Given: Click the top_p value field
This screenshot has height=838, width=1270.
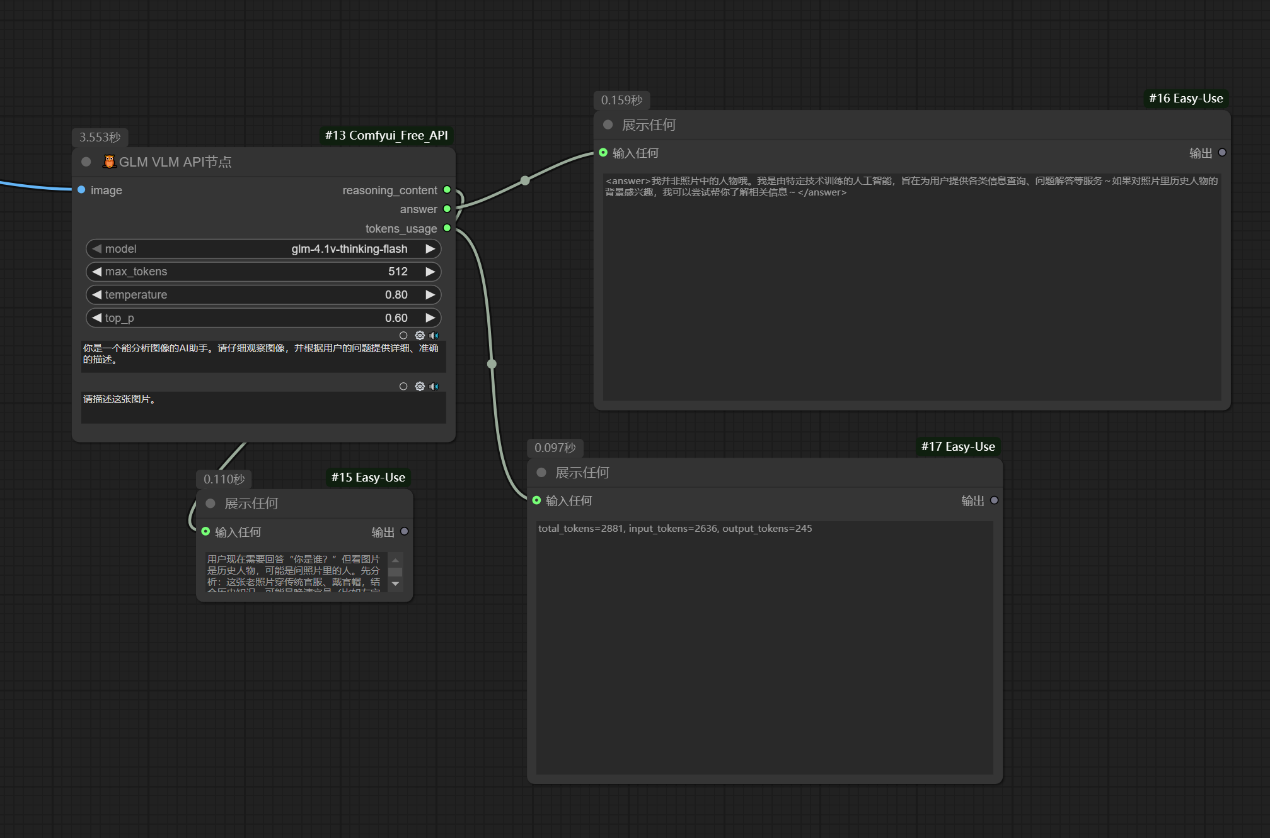Looking at the screenshot, I should click(x=264, y=318).
